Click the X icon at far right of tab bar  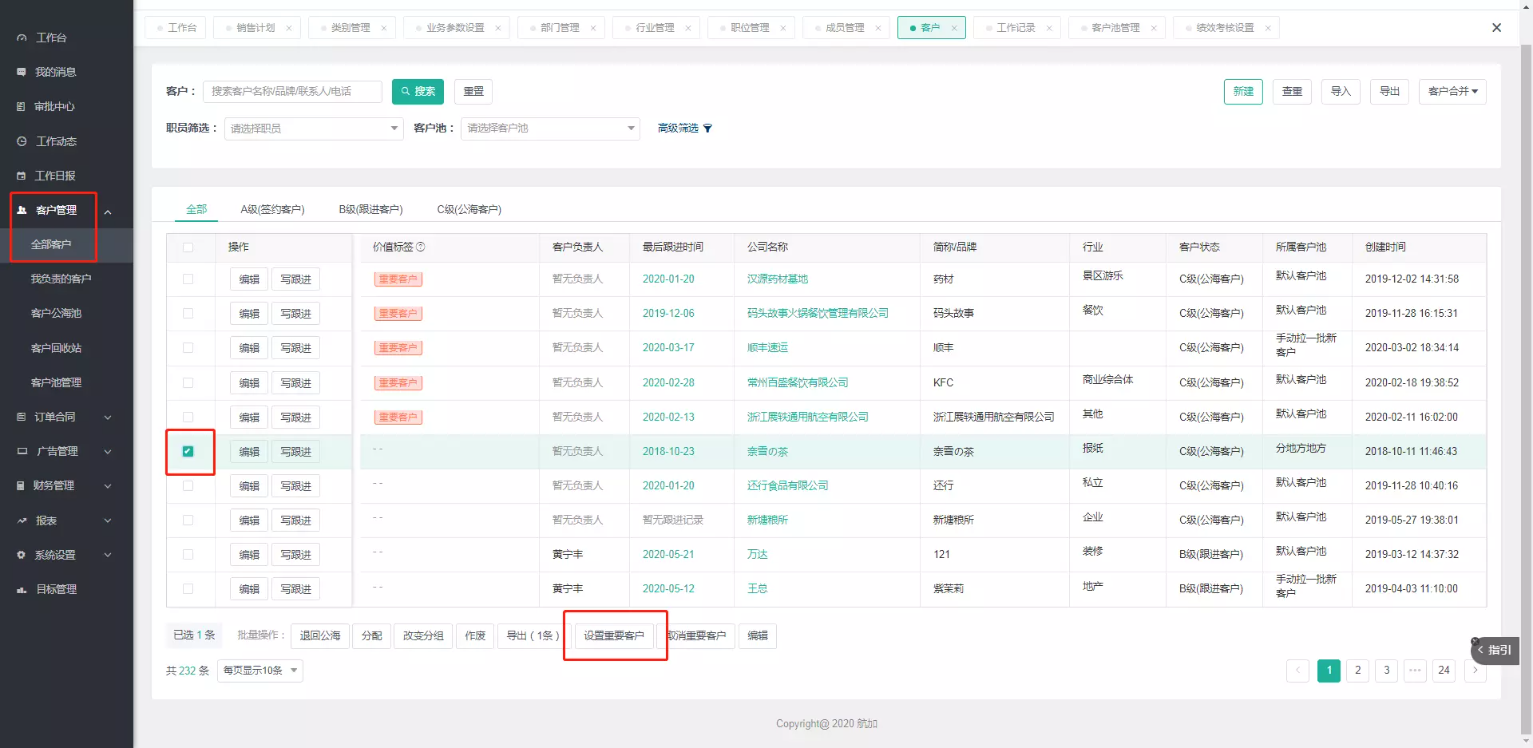[x=1497, y=28]
